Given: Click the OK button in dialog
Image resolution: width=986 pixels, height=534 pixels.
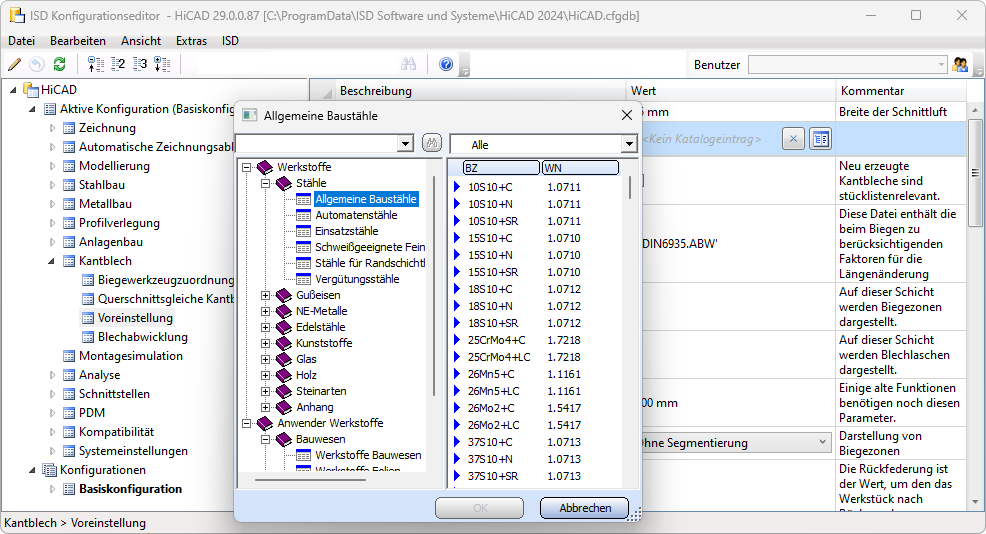Looking at the screenshot, I should (x=480, y=508).
